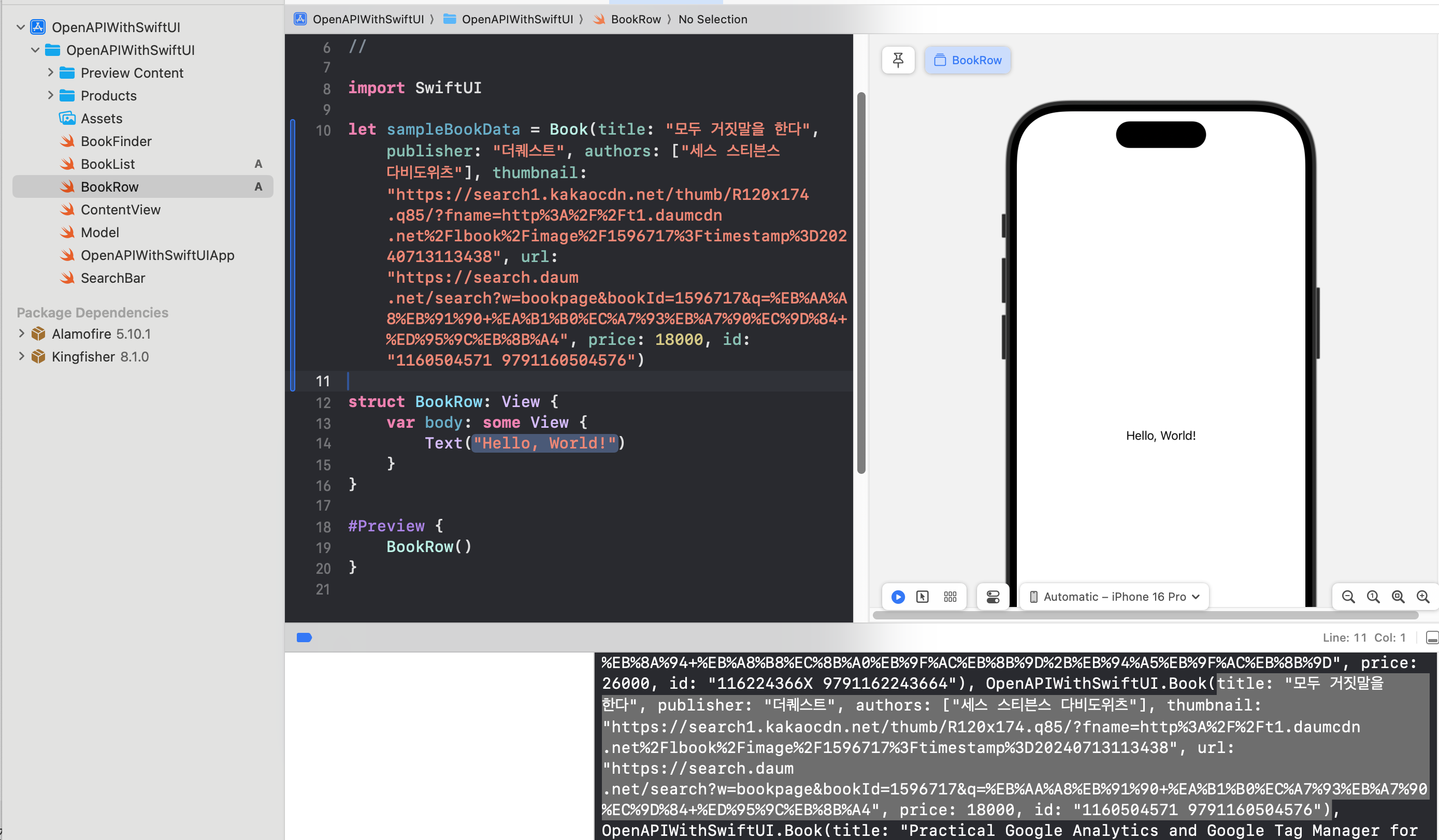Zoom in on the preview canvas
1439x840 pixels.
[x=1423, y=597]
